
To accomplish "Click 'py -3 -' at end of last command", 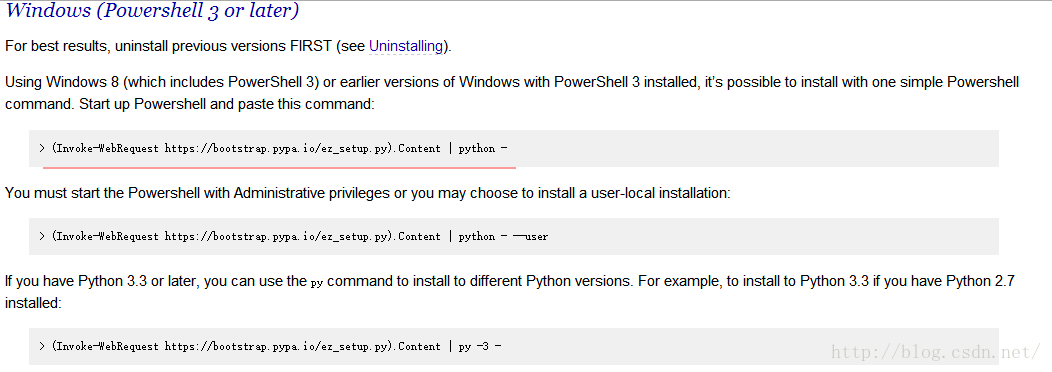I will click(480, 346).
